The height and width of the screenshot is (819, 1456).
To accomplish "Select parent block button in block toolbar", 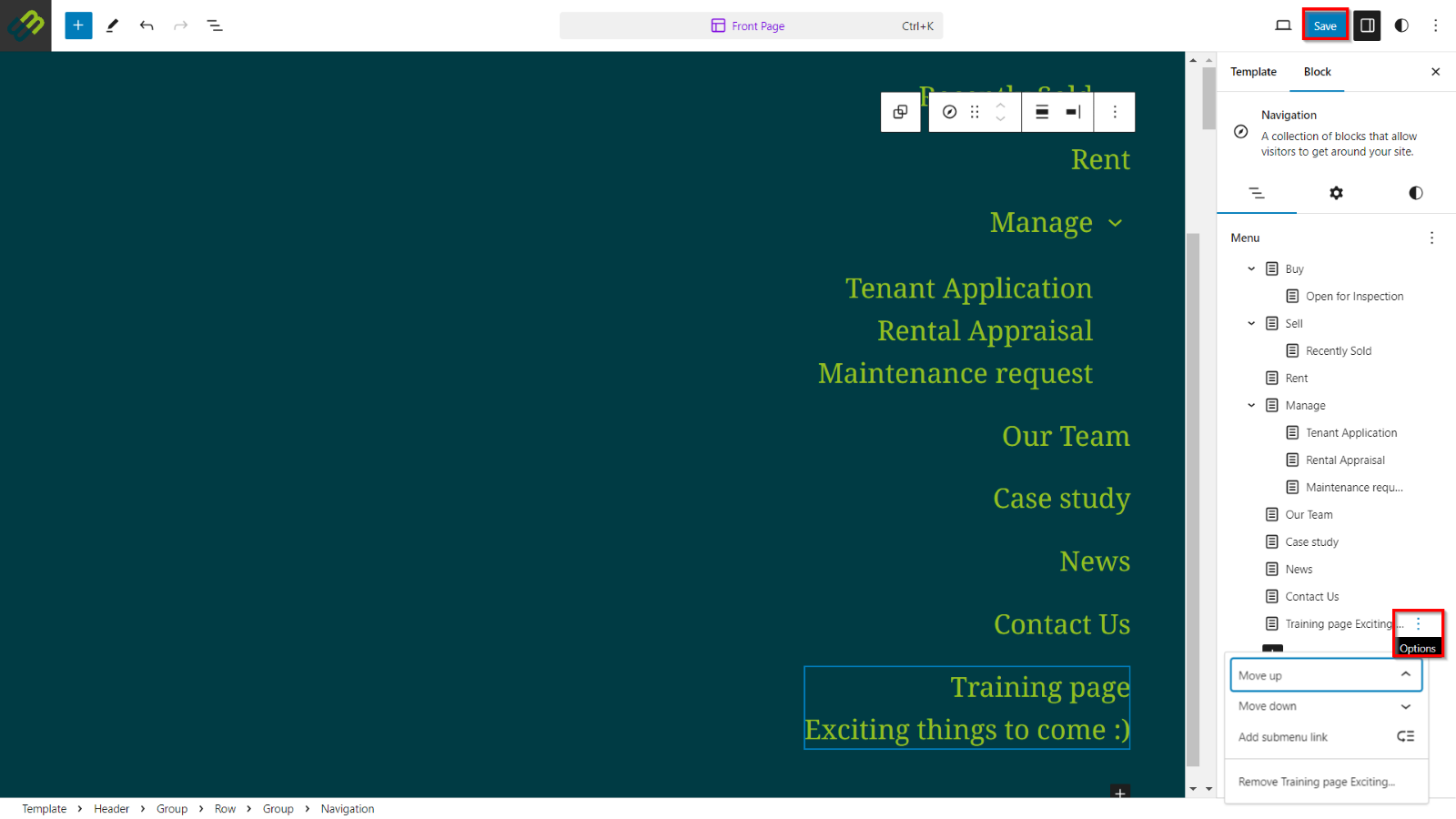I will (x=900, y=112).
